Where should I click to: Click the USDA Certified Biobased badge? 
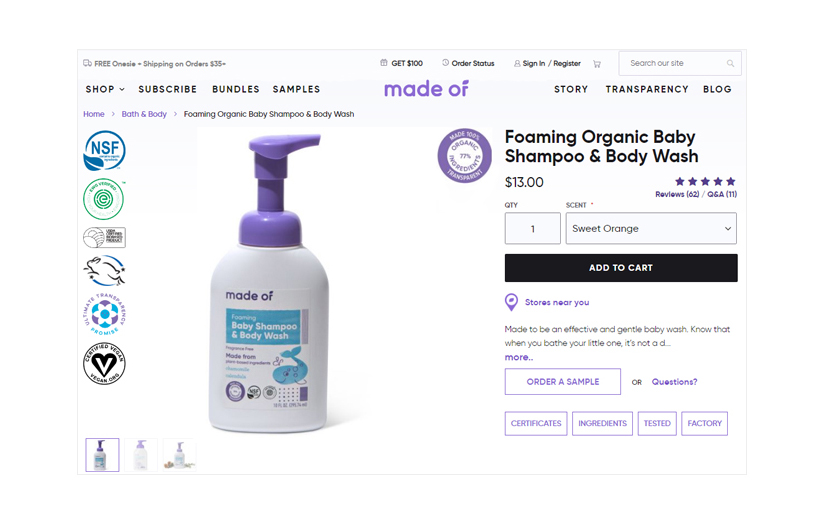pos(104,237)
